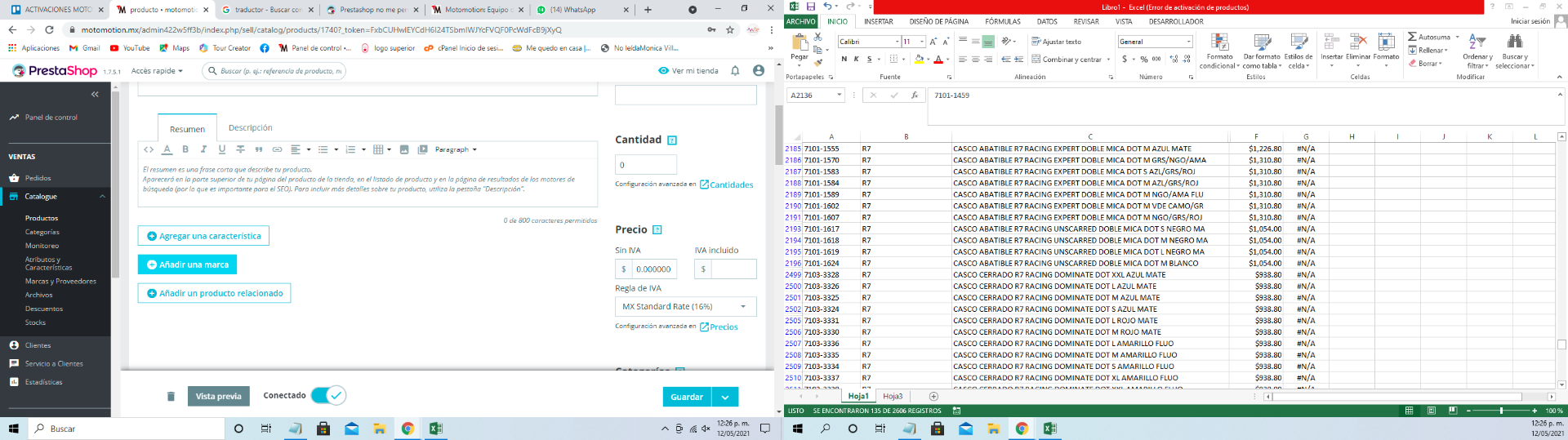Click Excel Formato condicional icon
This screenshot has height=440, width=1568.
(x=1219, y=51)
